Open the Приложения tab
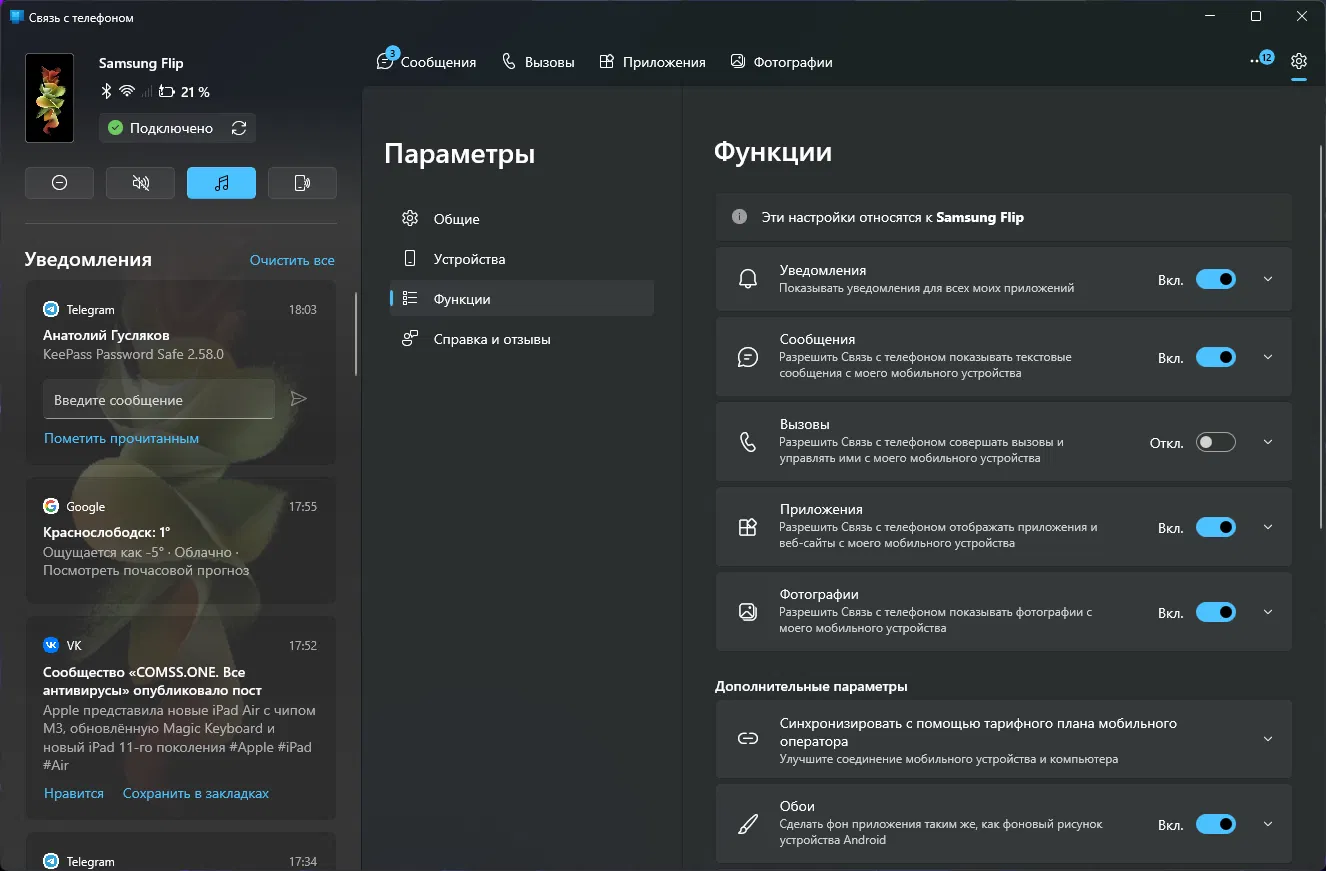 click(x=652, y=61)
